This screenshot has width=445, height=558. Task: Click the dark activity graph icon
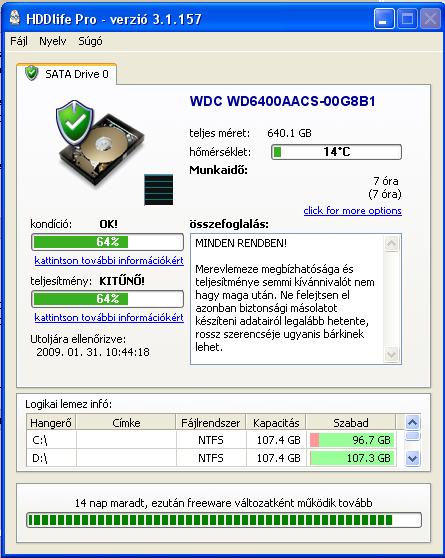coord(159,190)
